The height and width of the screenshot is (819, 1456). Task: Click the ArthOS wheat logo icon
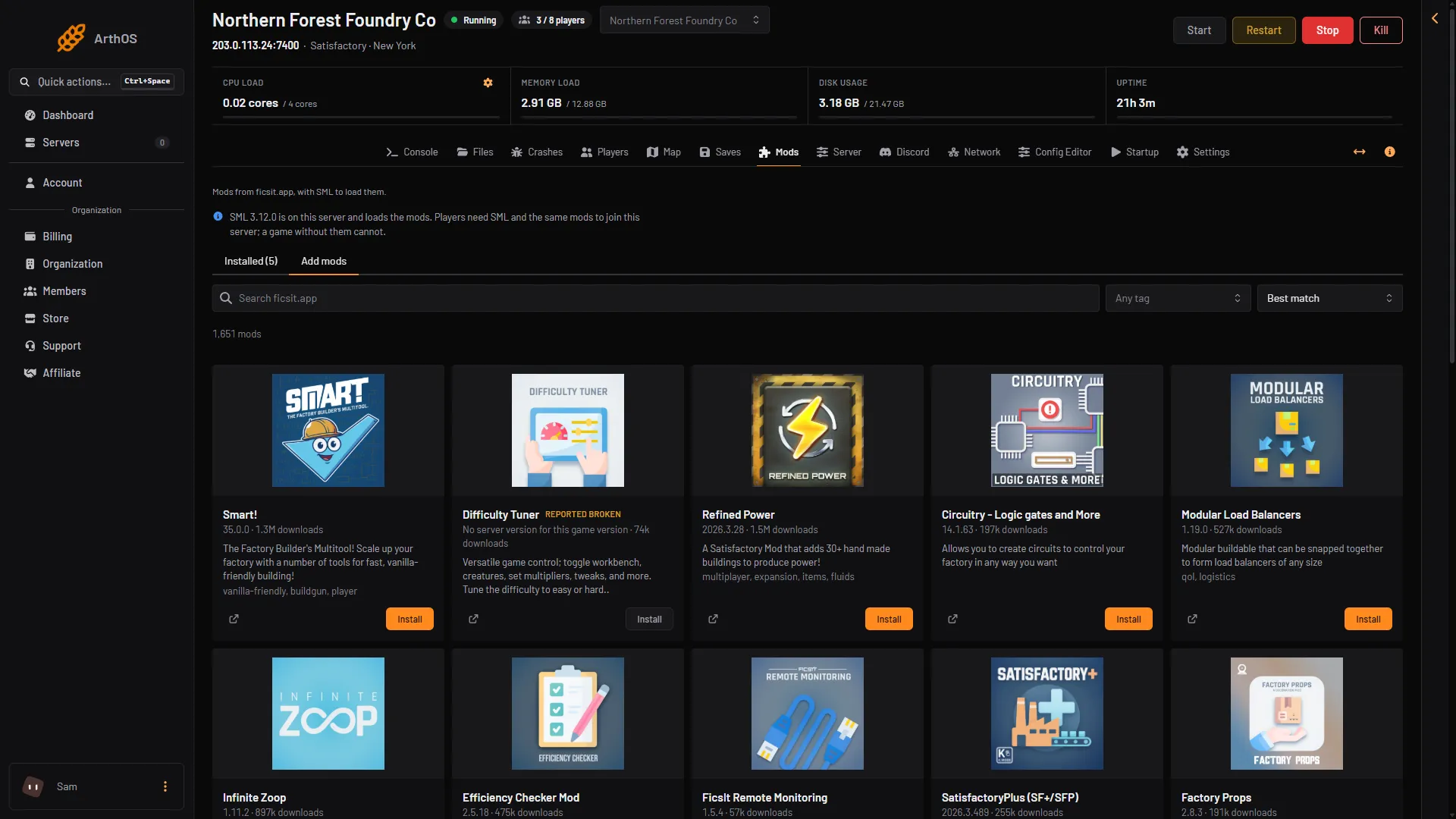(x=71, y=38)
